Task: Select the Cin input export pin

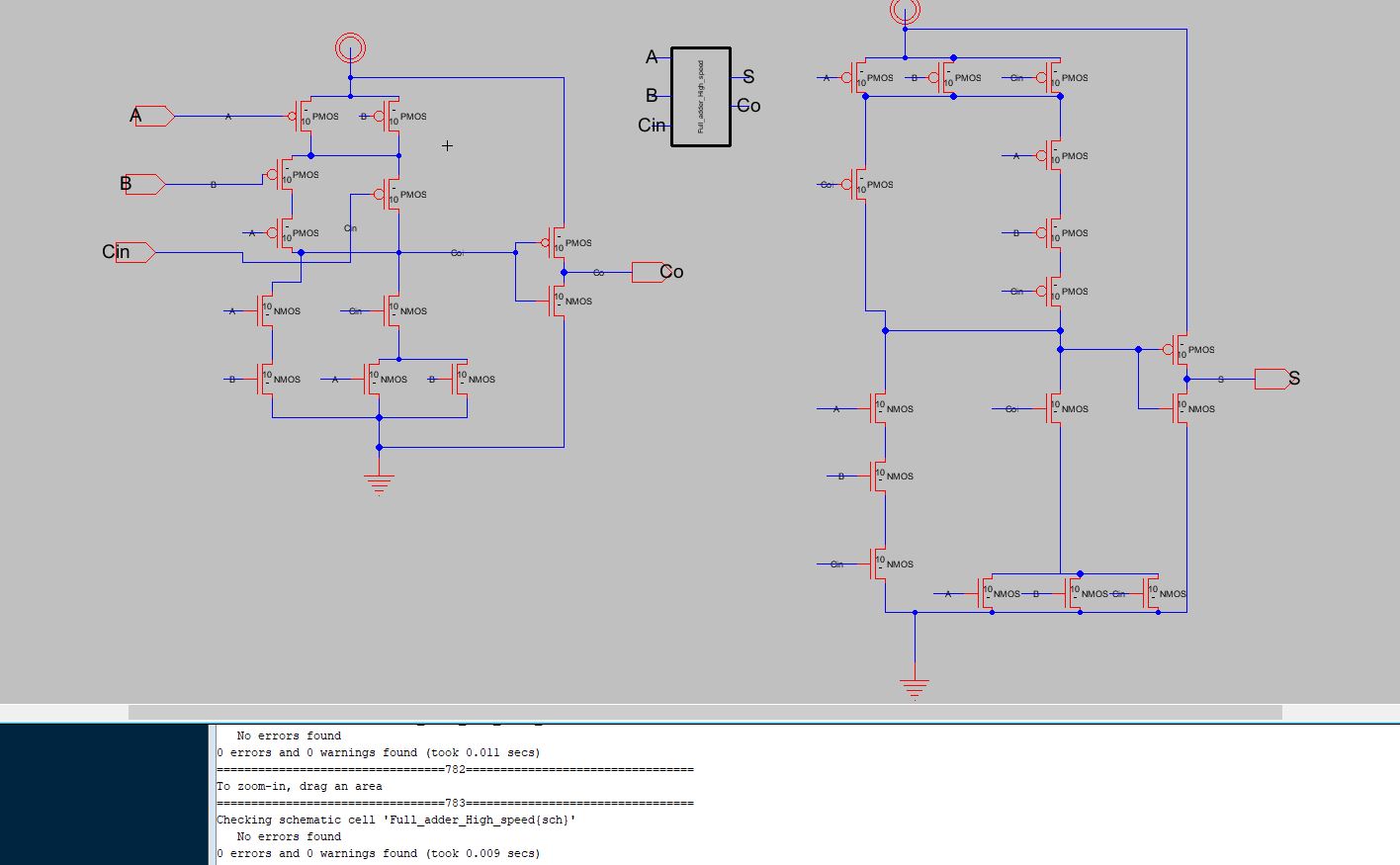Action: 135,252
